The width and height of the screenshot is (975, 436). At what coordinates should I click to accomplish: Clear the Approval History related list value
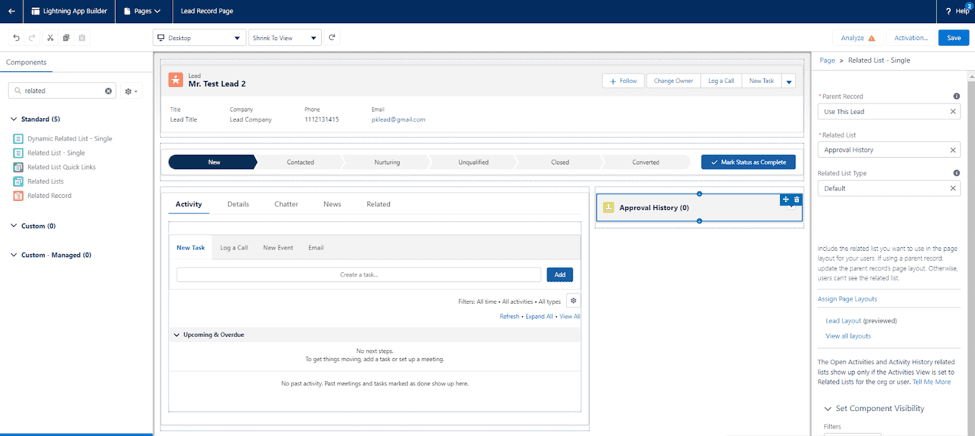click(953, 150)
